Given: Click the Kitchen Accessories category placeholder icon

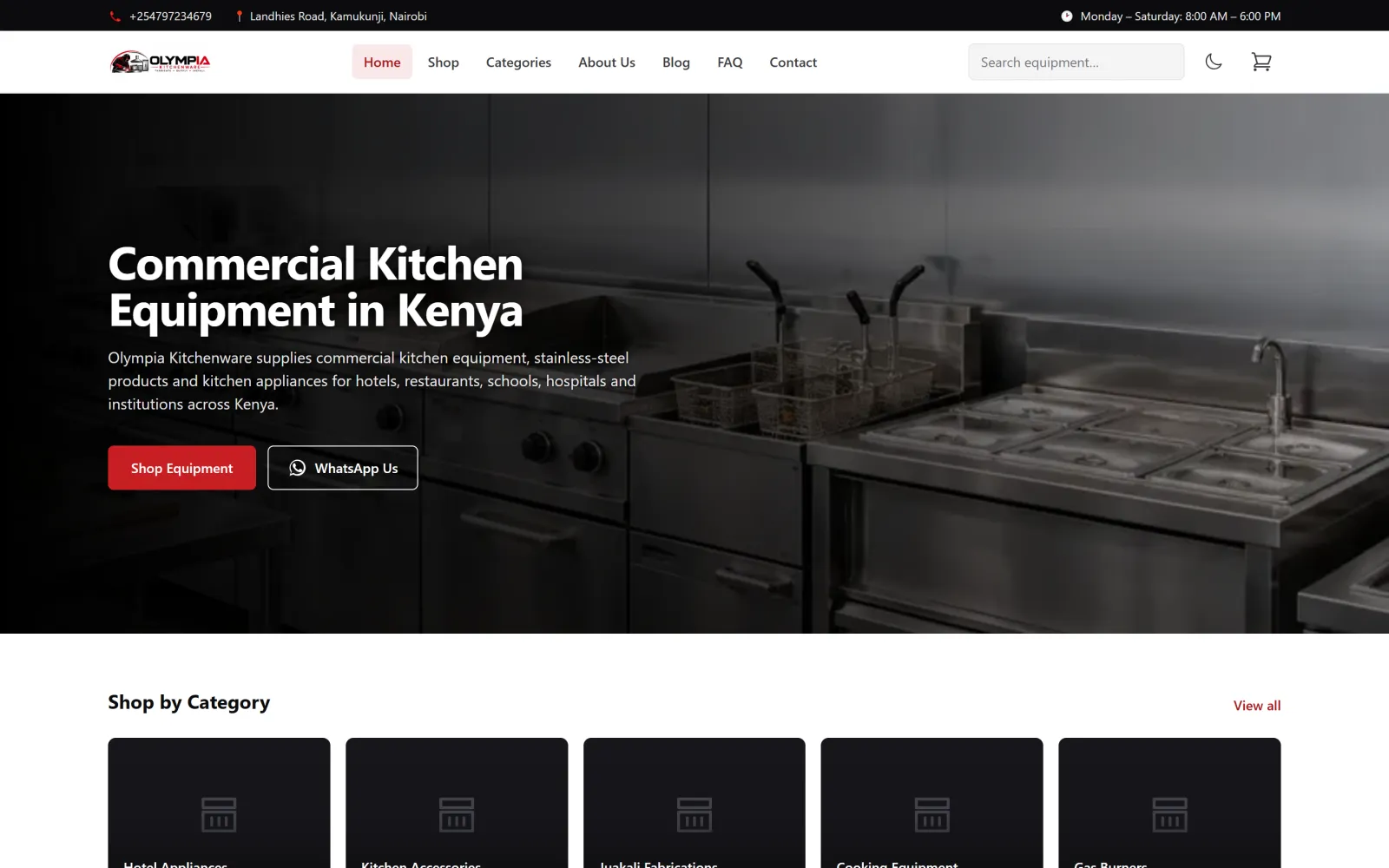Looking at the screenshot, I should coord(457,814).
